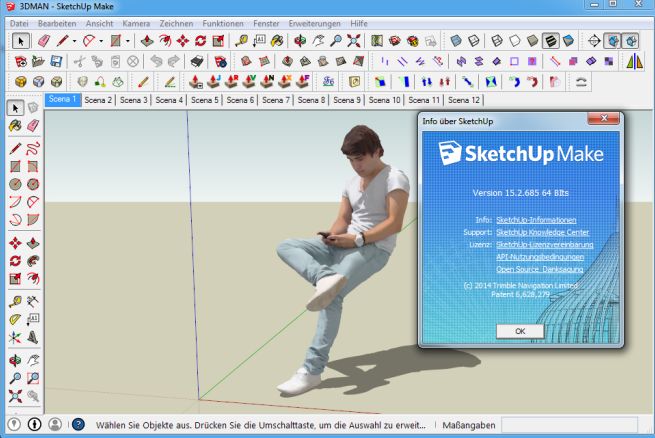The height and width of the screenshot is (438, 655).
Task: Expand the Rectangle tool dropdown arrow
Action: pyautogui.click(x=127, y=41)
